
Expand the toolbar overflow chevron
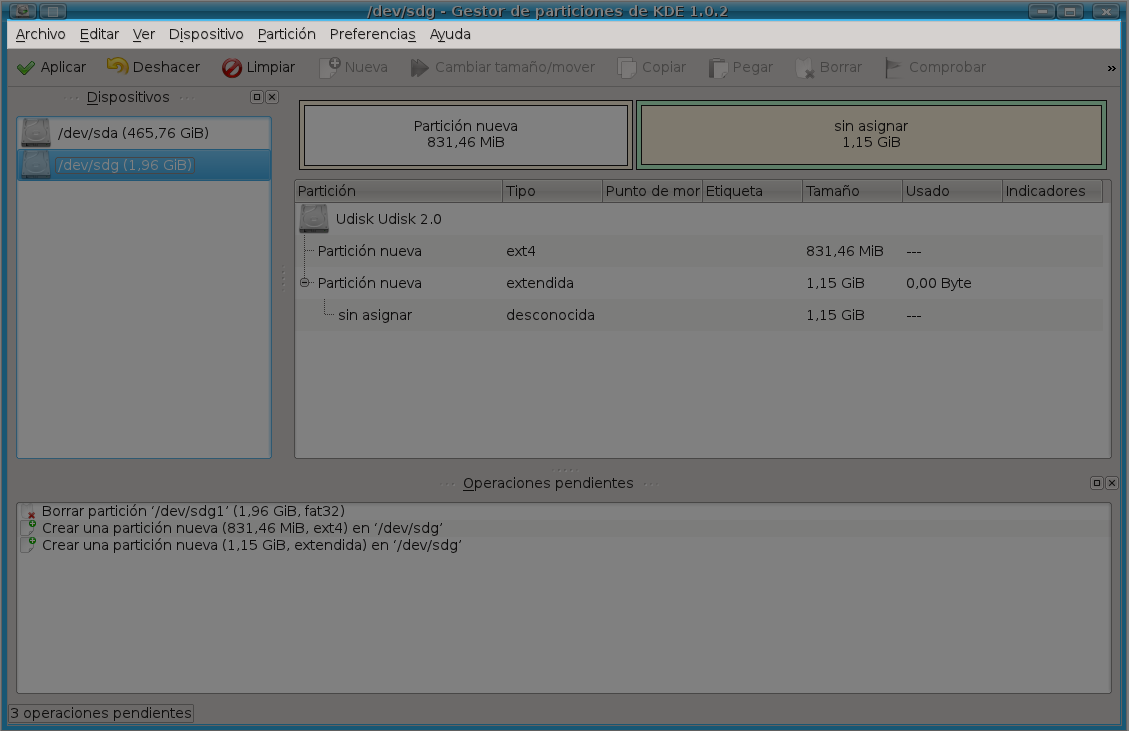(1110, 66)
